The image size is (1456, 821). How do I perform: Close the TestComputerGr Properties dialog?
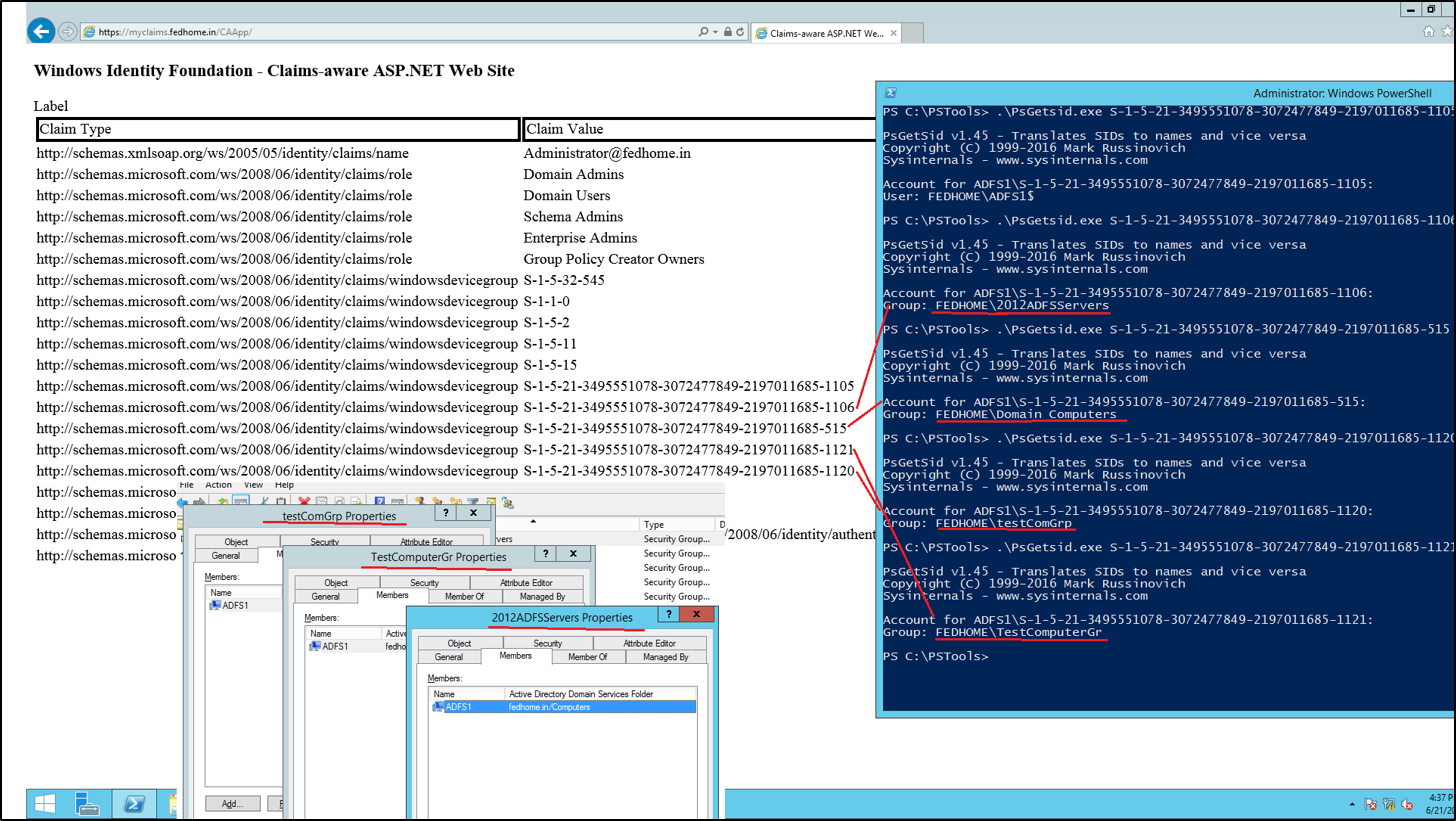click(x=573, y=554)
